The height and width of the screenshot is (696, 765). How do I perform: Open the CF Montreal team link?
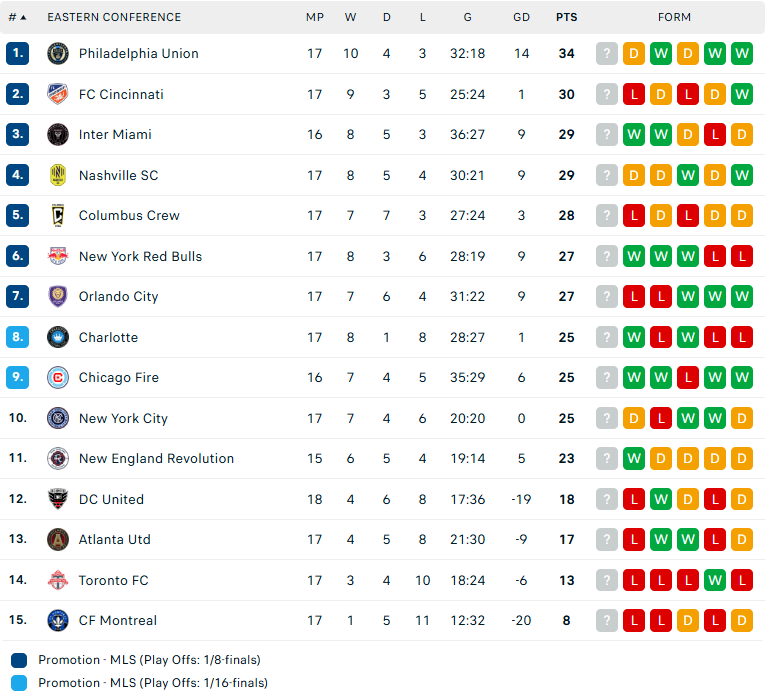click(118, 620)
